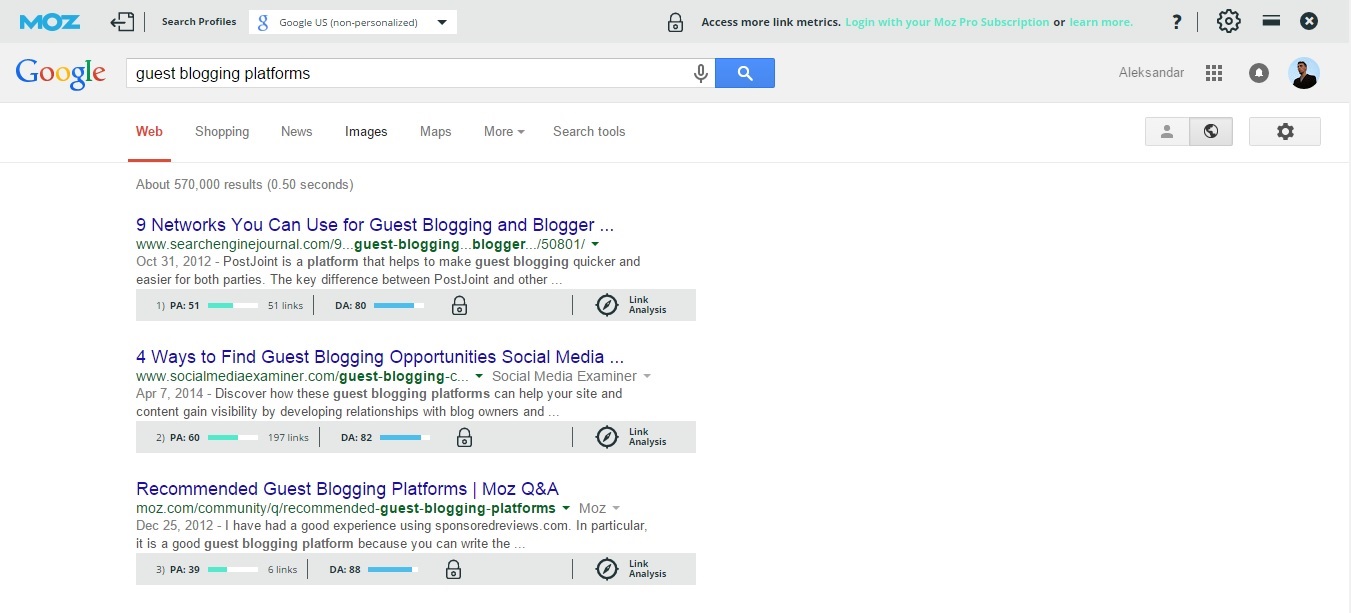Click the MOZ logo in the toolbar
Viewport: 1351px width, 613px height.
point(50,21)
